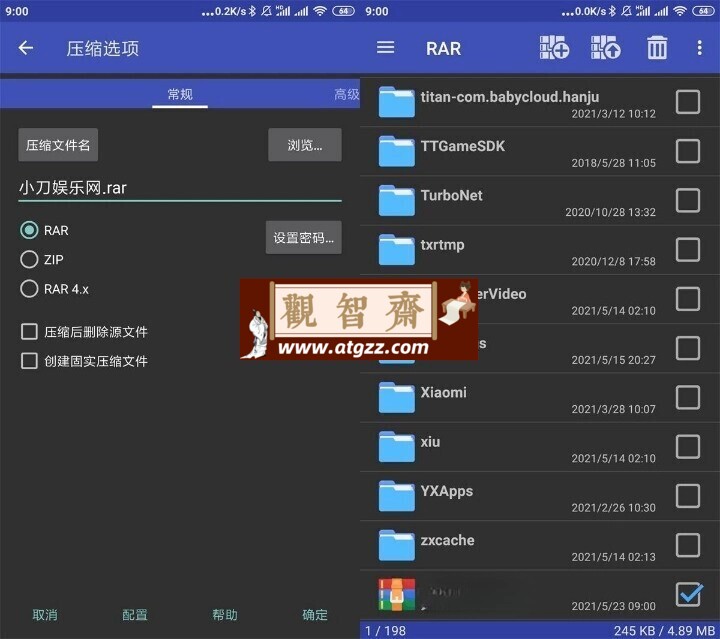Tap the YXApps folder name
The width and height of the screenshot is (720, 639).
pos(447,491)
